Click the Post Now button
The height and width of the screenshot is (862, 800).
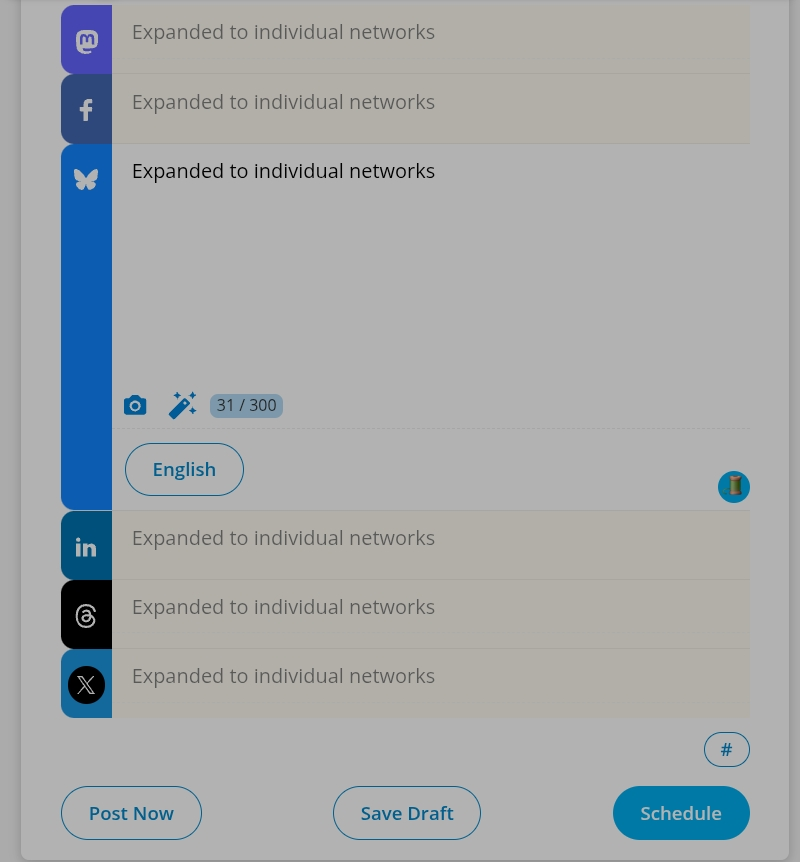[x=131, y=813]
